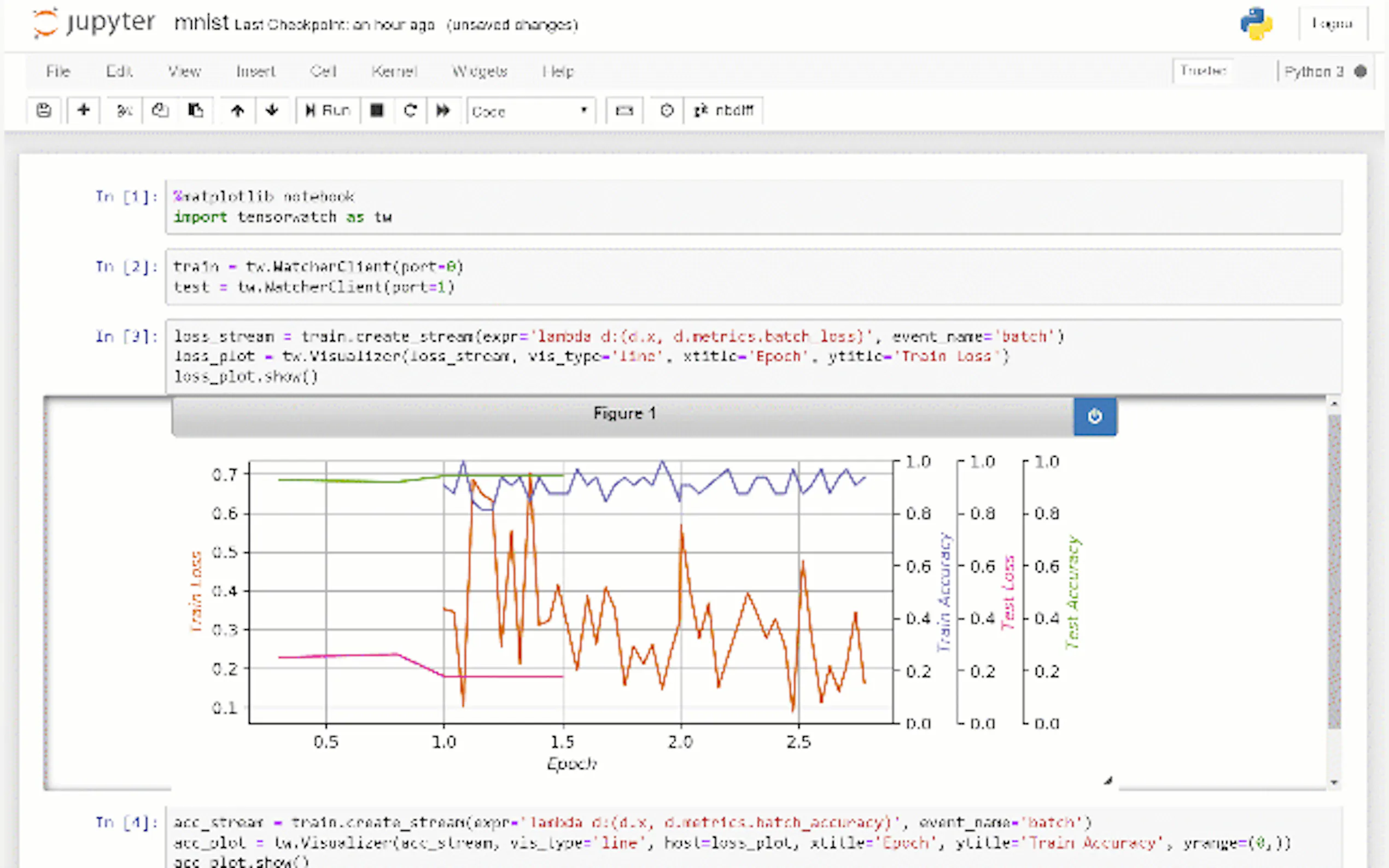
Task: Run the selected cell
Action: coord(328,110)
